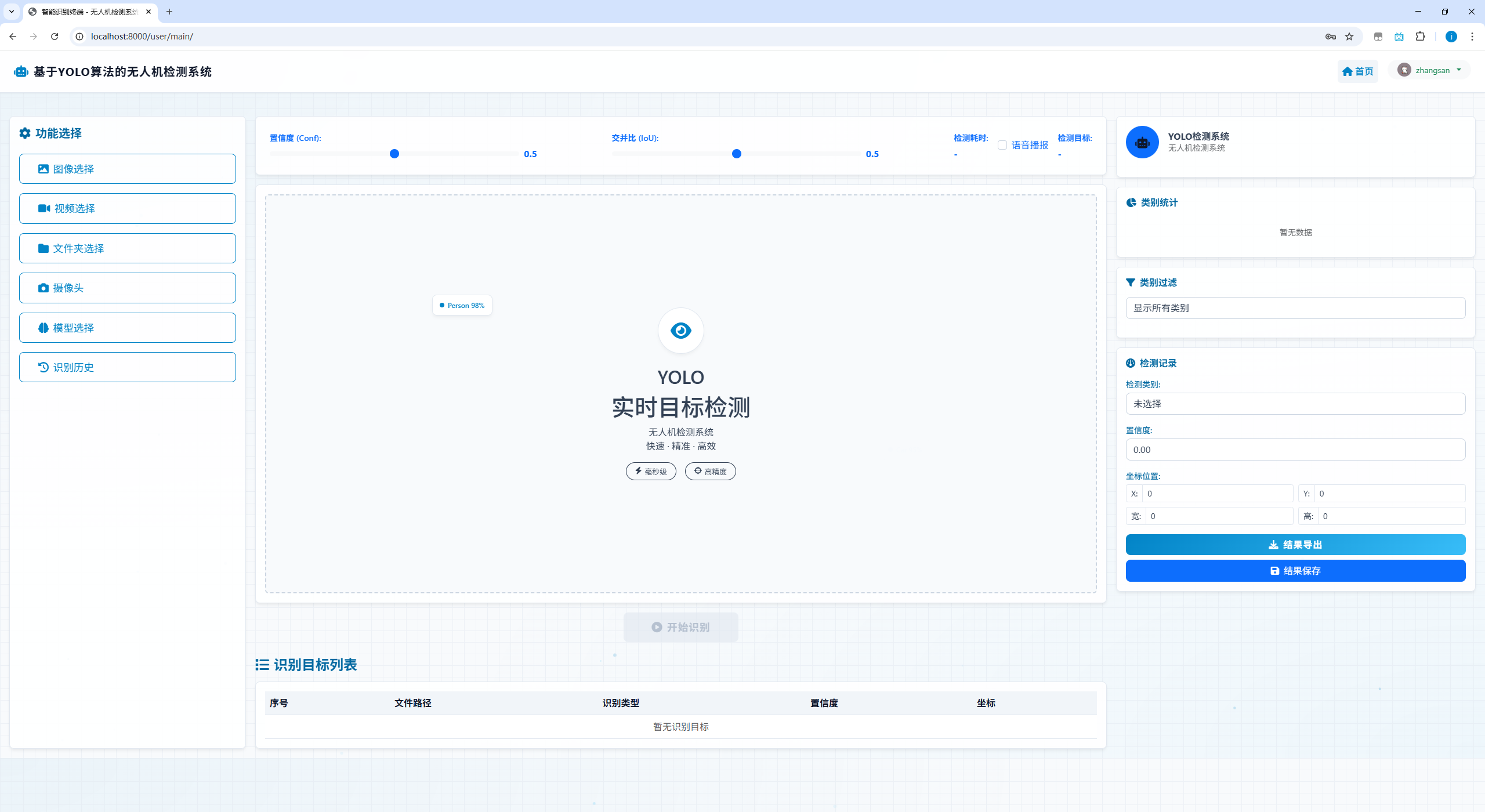The height and width of the screenshot is (812, 1485).
Task: Open the browser extensions puzzle icon
Action: coord(1420,37)
